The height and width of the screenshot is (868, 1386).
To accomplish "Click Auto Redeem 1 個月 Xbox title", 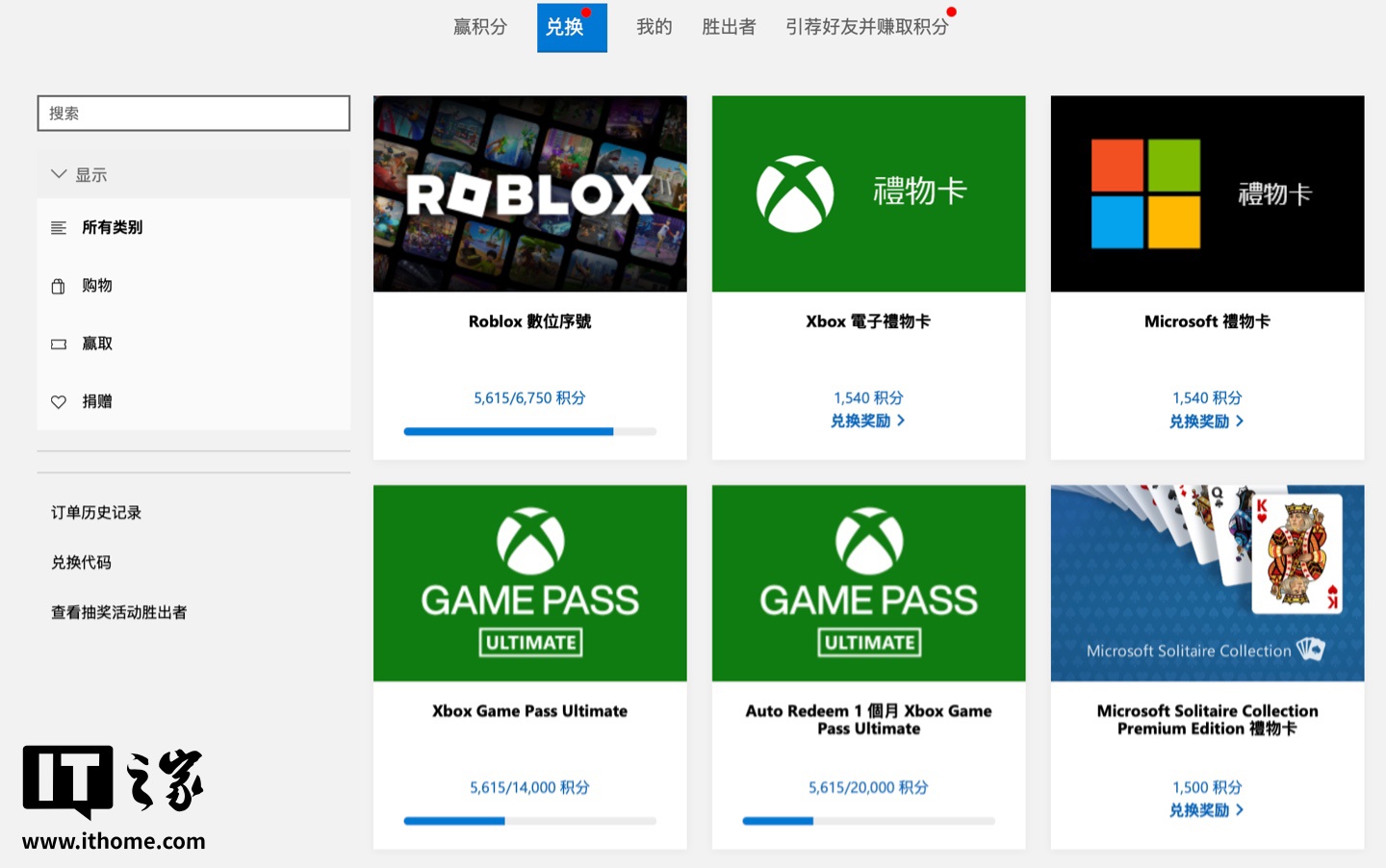I will pyautogui.click(x=869, y=720).
